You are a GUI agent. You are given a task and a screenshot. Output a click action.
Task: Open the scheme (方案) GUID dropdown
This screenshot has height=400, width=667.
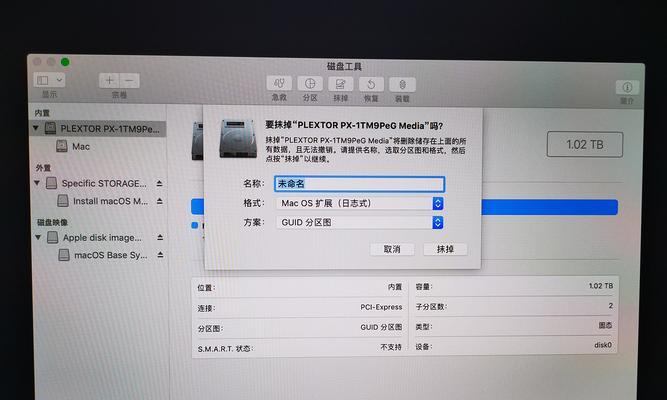[359, 223]
